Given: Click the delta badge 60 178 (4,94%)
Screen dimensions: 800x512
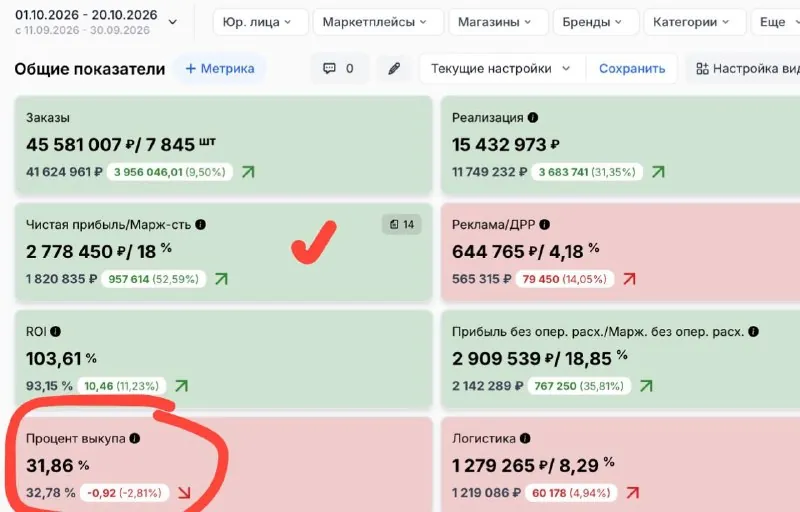Looking at the screenshot, I should tap(571, 493).
